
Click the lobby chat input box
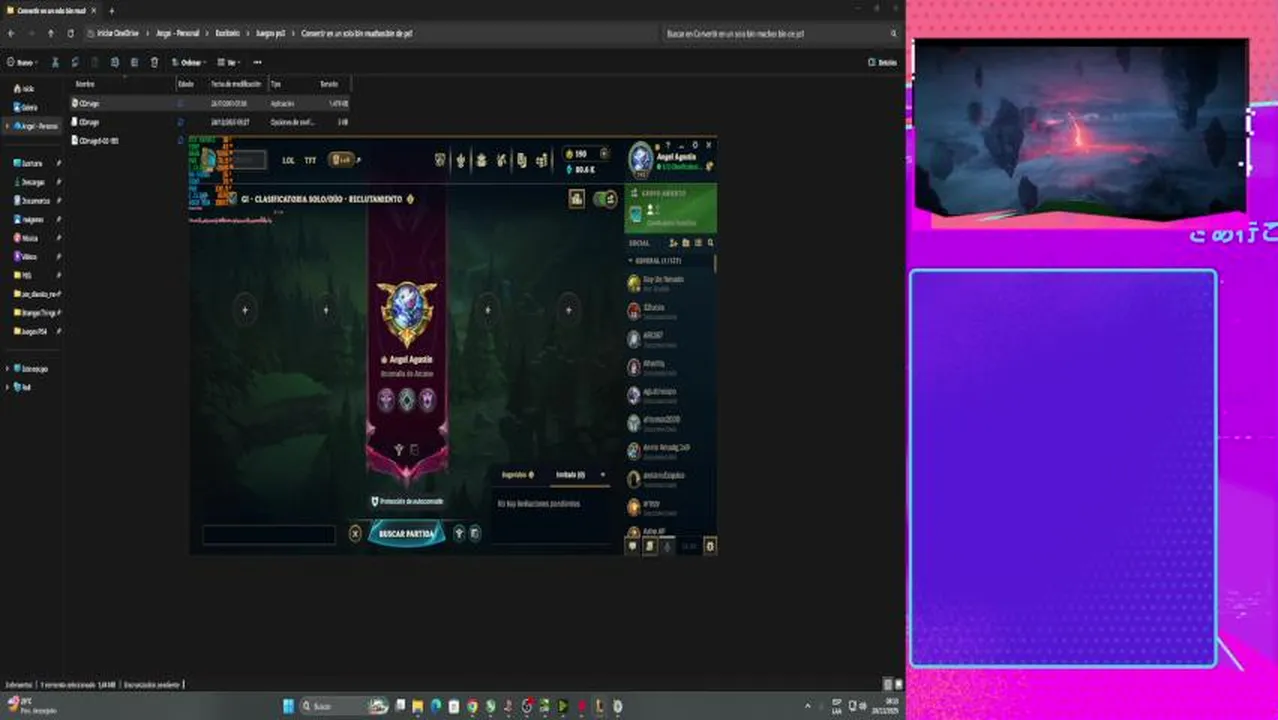pyautogui.click(x=269, y=535)
